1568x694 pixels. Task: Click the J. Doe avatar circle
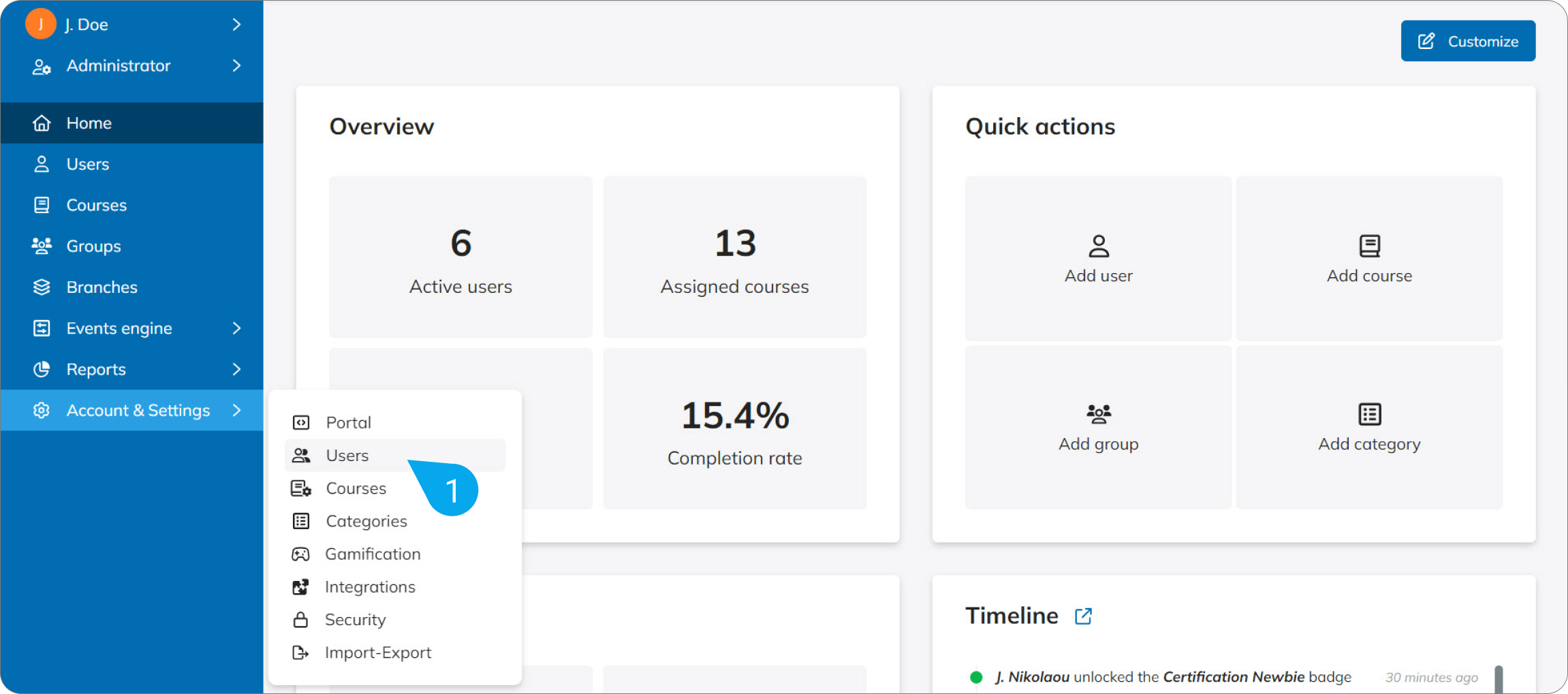[x=41, y=24]
